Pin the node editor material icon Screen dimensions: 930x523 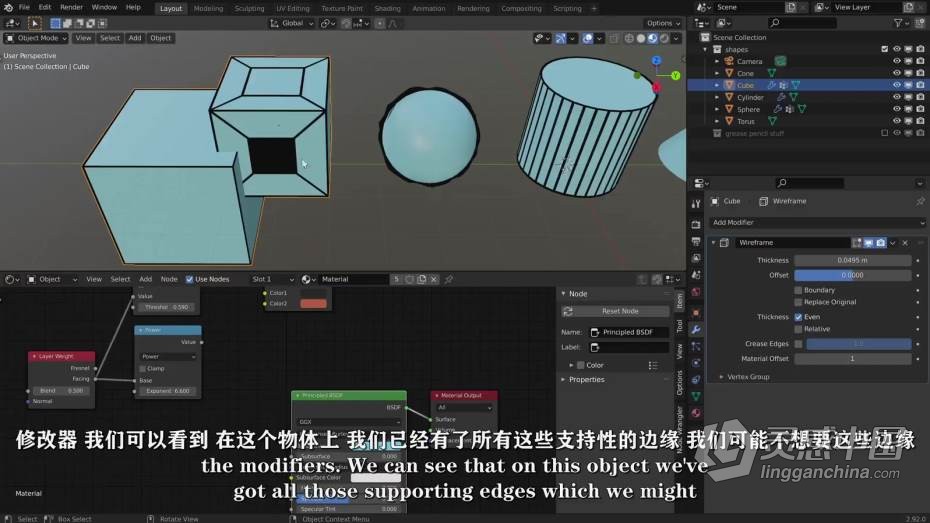point(449,279)
